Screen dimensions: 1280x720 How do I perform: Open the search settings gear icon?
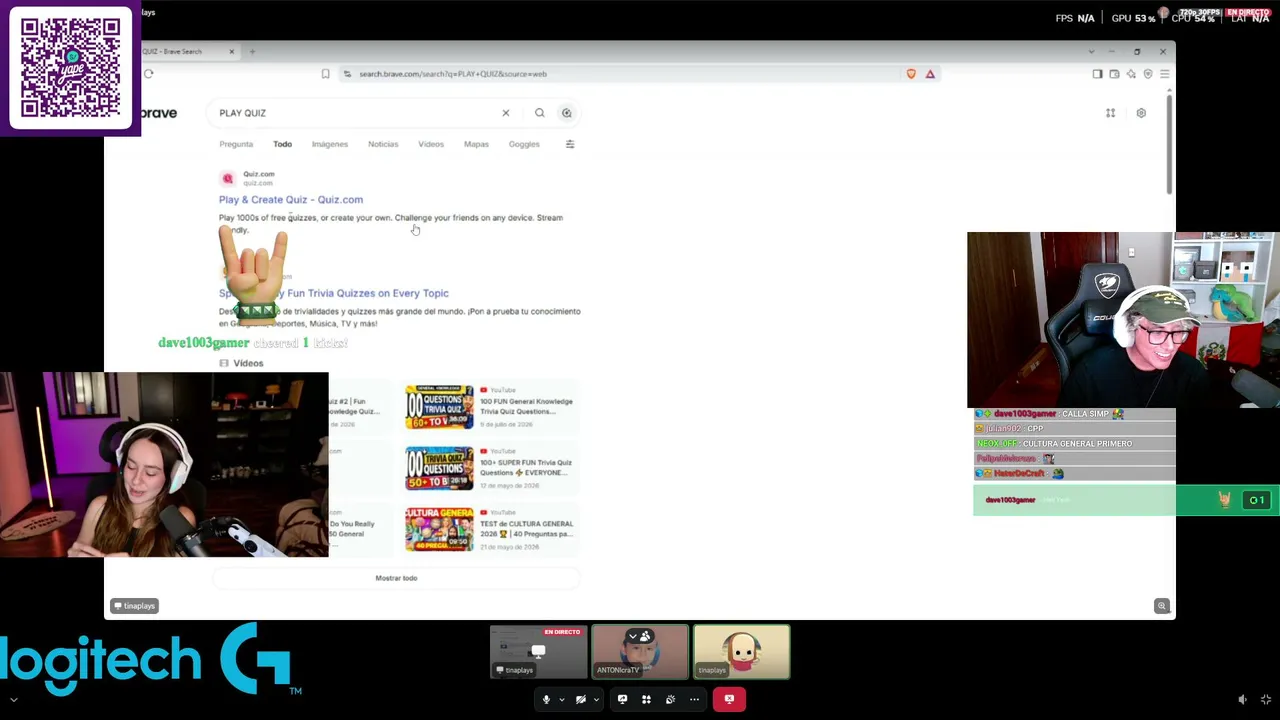pos(1141,113)
